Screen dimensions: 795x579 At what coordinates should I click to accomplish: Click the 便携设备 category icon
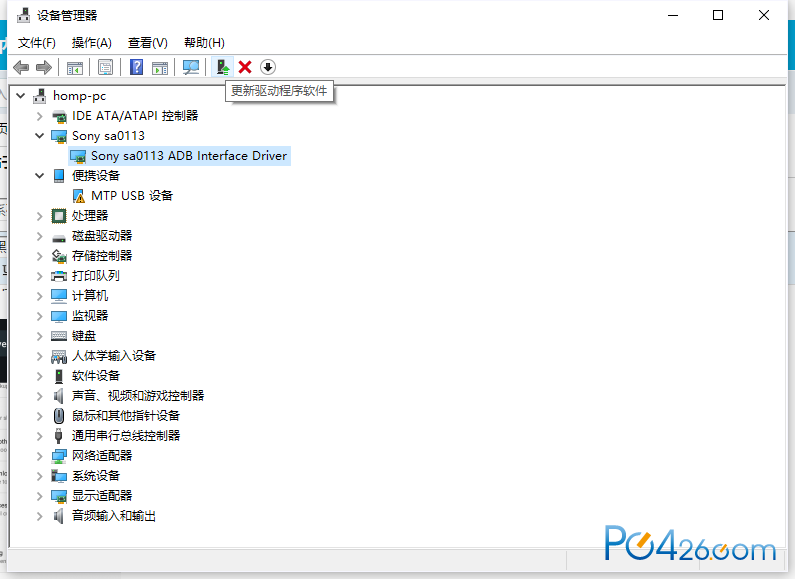[x=59, y=176]
